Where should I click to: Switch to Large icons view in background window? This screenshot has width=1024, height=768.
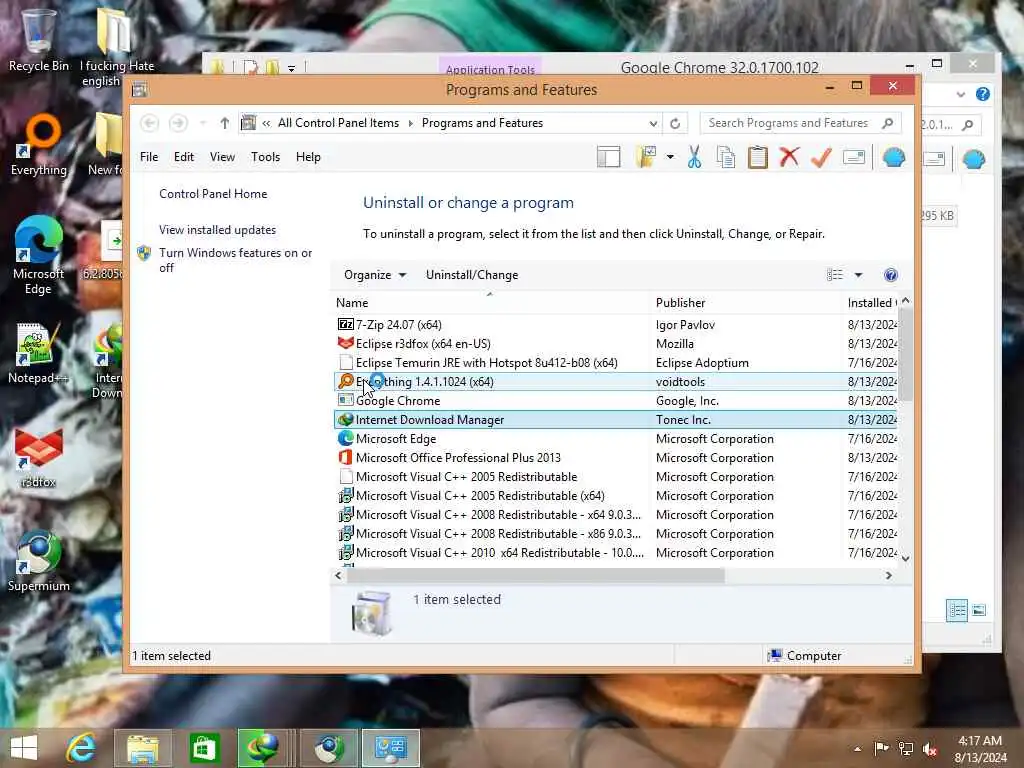point(979,611)
